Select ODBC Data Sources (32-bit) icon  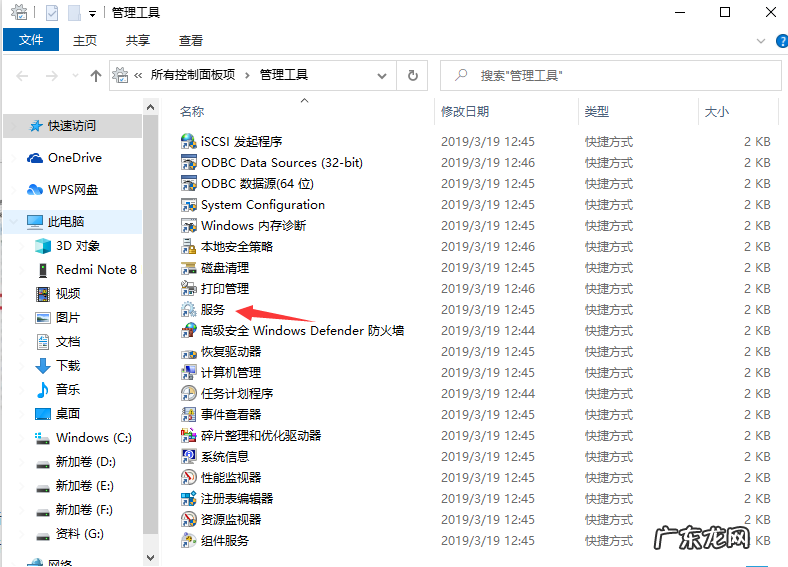tap(188, 162)
